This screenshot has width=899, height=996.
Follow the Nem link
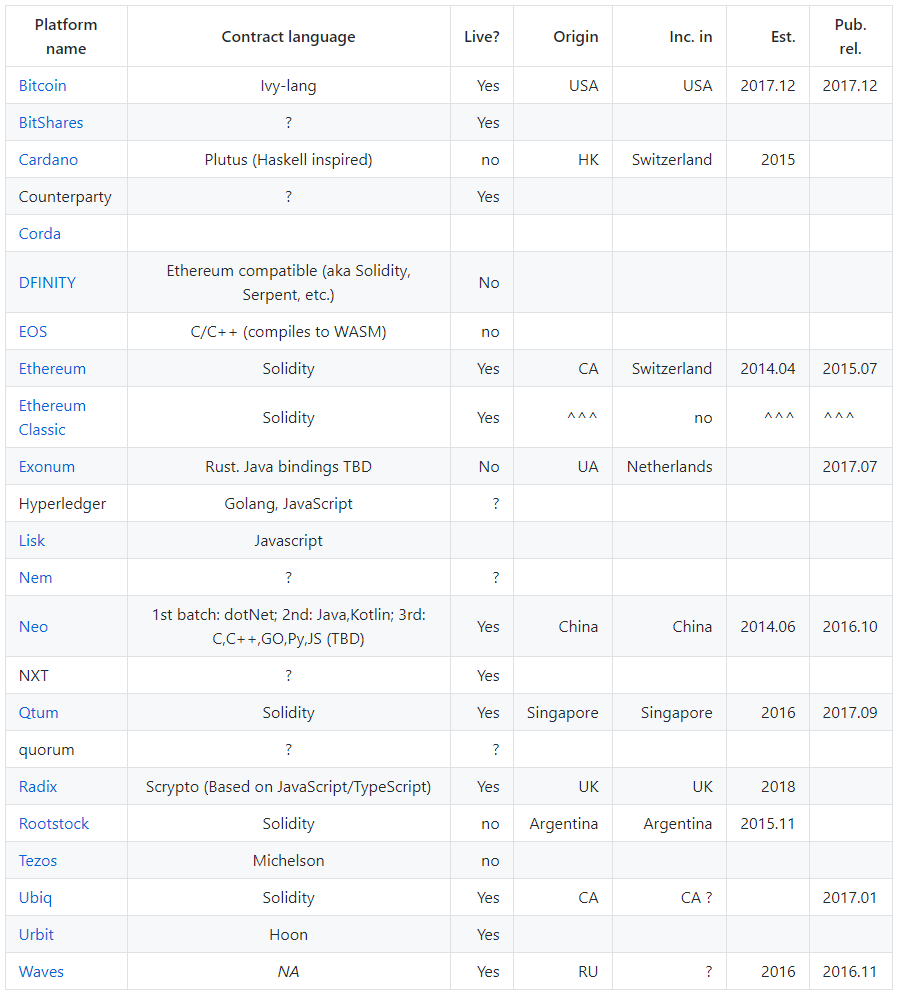point(36,578)
